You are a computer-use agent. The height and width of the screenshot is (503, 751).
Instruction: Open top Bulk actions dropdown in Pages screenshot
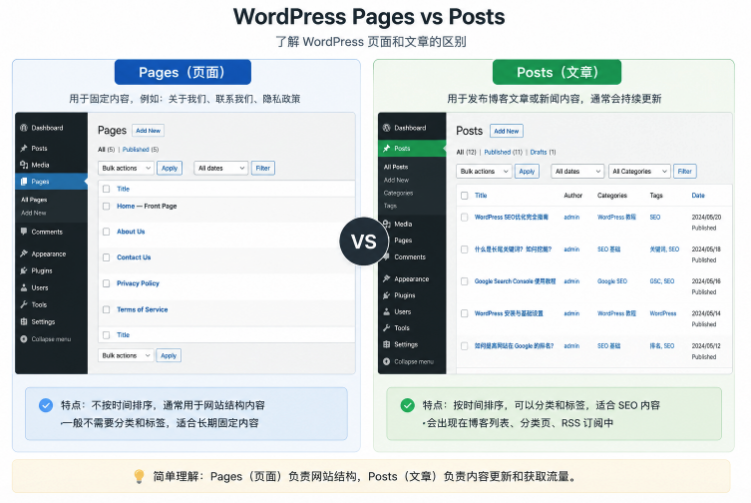tap(126, 168)
